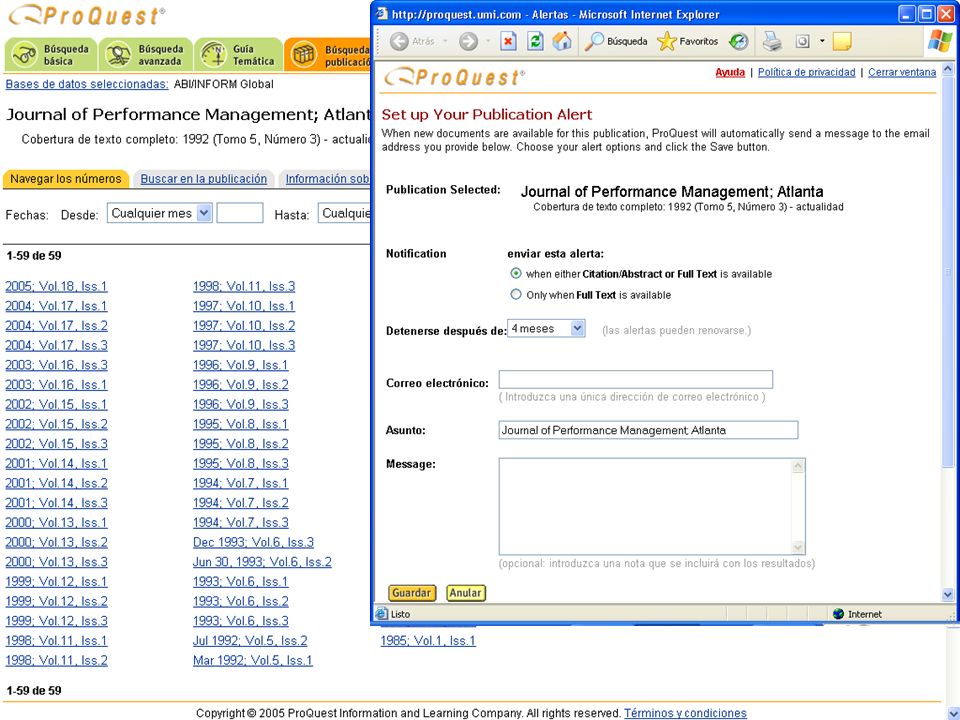Click the Asunto text field
Viewport: 960px width, 720px height.
click(648, 430)
